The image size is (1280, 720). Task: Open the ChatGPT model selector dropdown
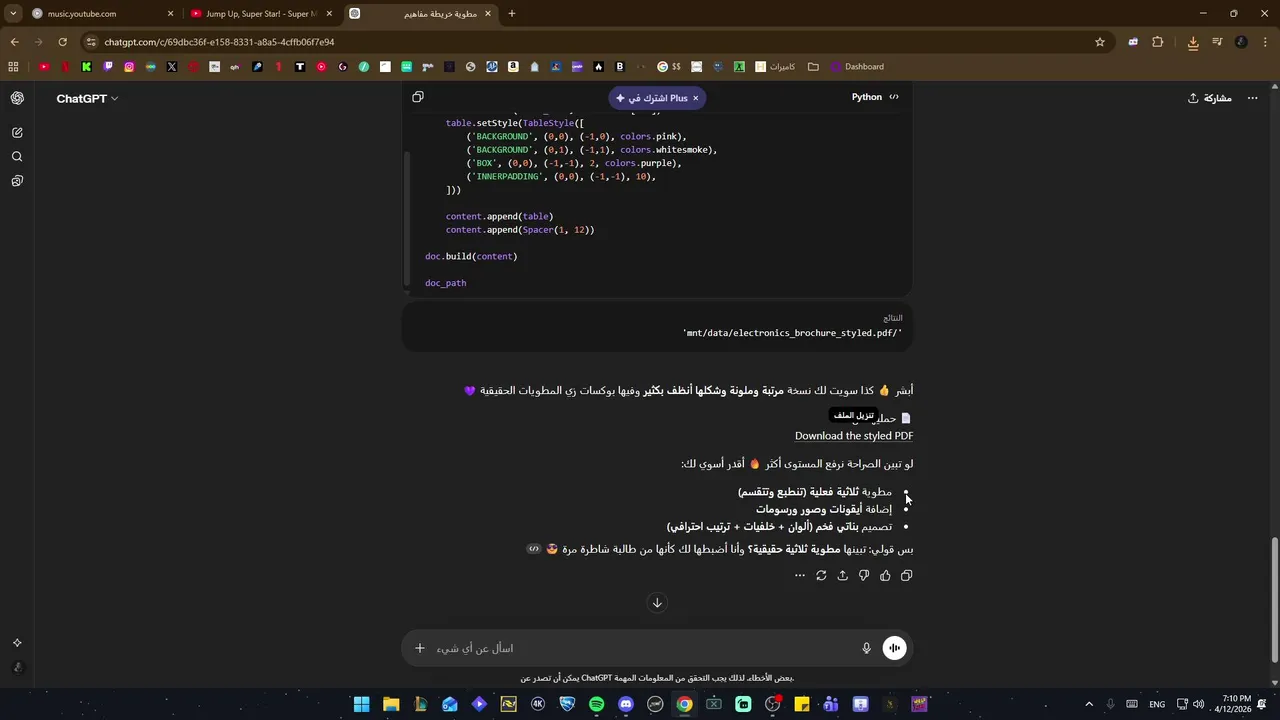[x=87, y=98]
